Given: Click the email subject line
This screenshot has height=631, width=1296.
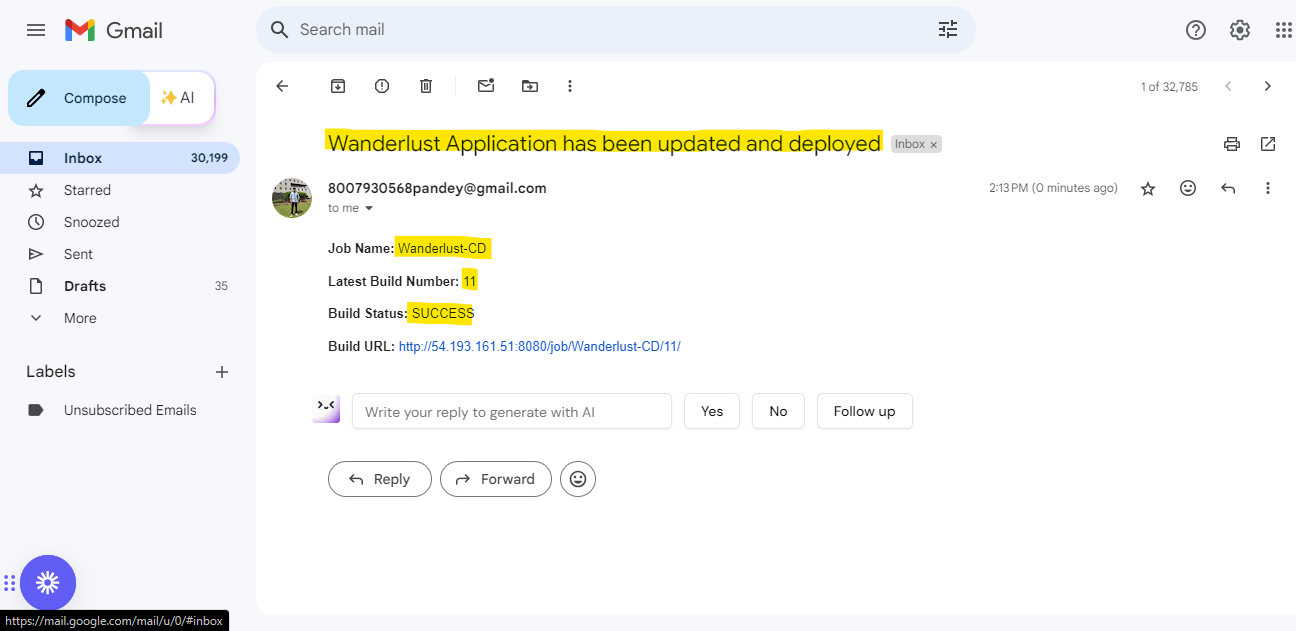Looking at the screenshot, I should point(604,143).
